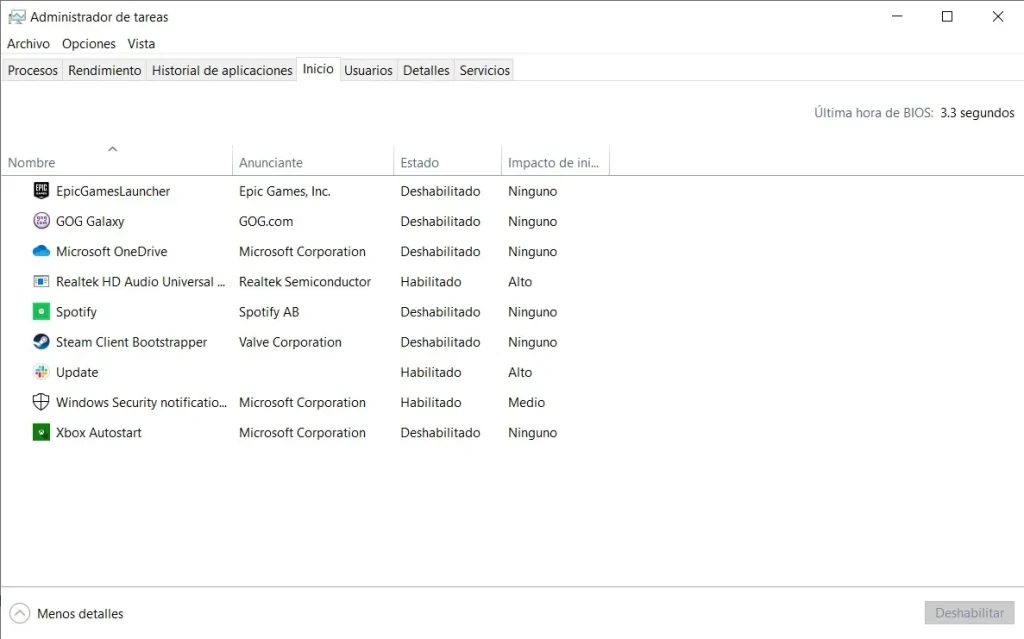Maximize the Administrador de tareas window
The width and height of the screenshot is (1024, 639).
tap(947, 16)
